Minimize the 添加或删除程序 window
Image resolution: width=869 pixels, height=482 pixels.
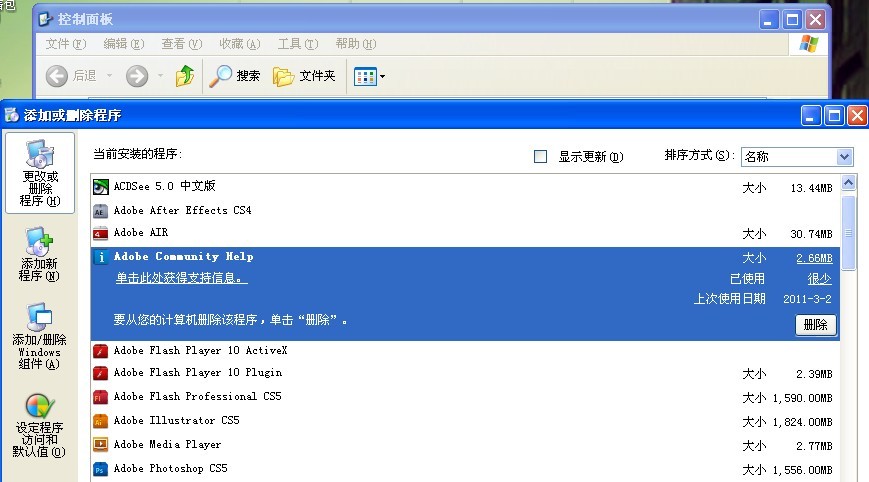click(x=811, y=116)
